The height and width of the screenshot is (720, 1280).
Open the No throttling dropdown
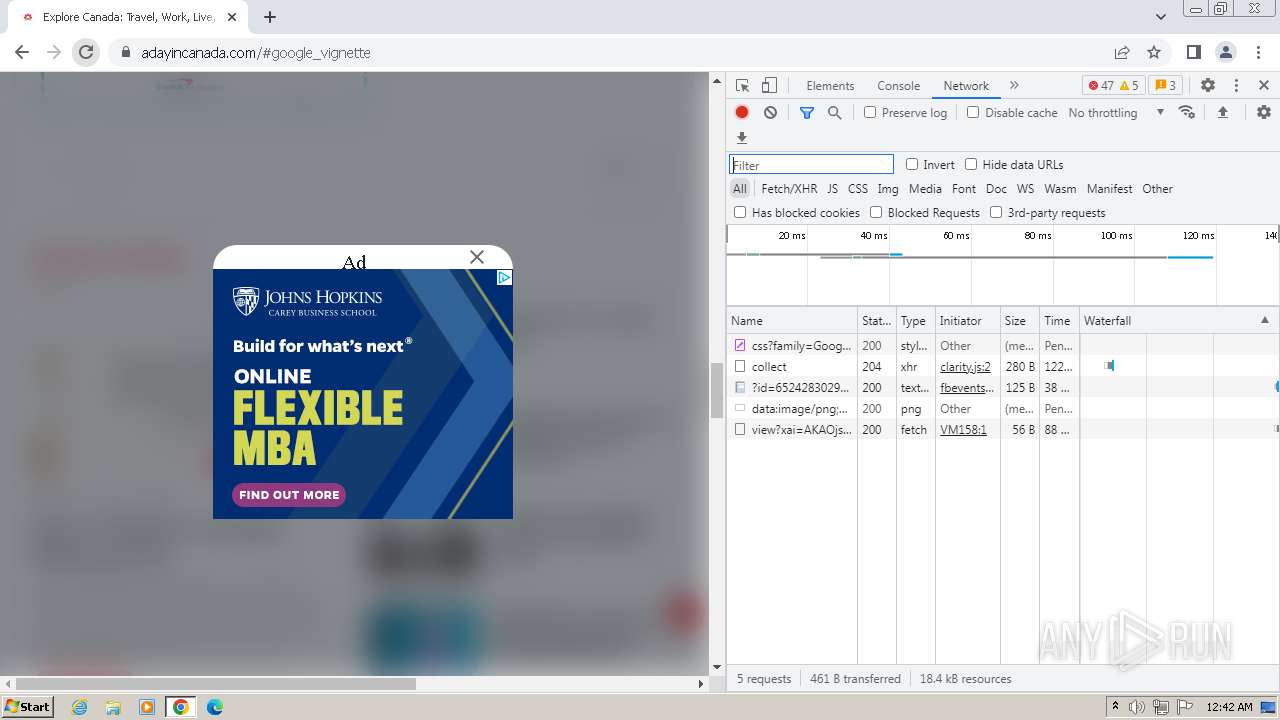point(1116,112)
